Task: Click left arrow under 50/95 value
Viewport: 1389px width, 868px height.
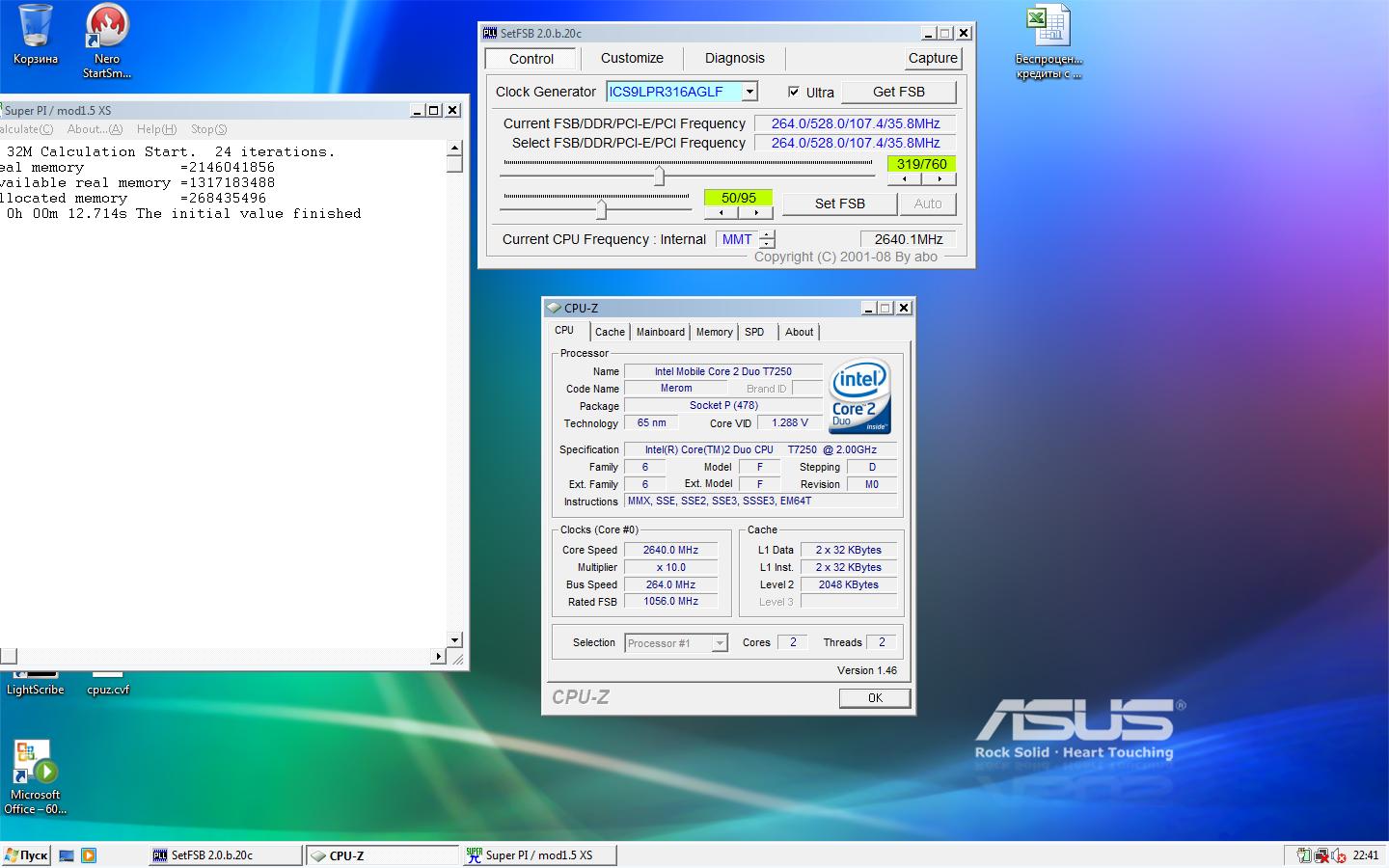Action: [x=722, y=212]
